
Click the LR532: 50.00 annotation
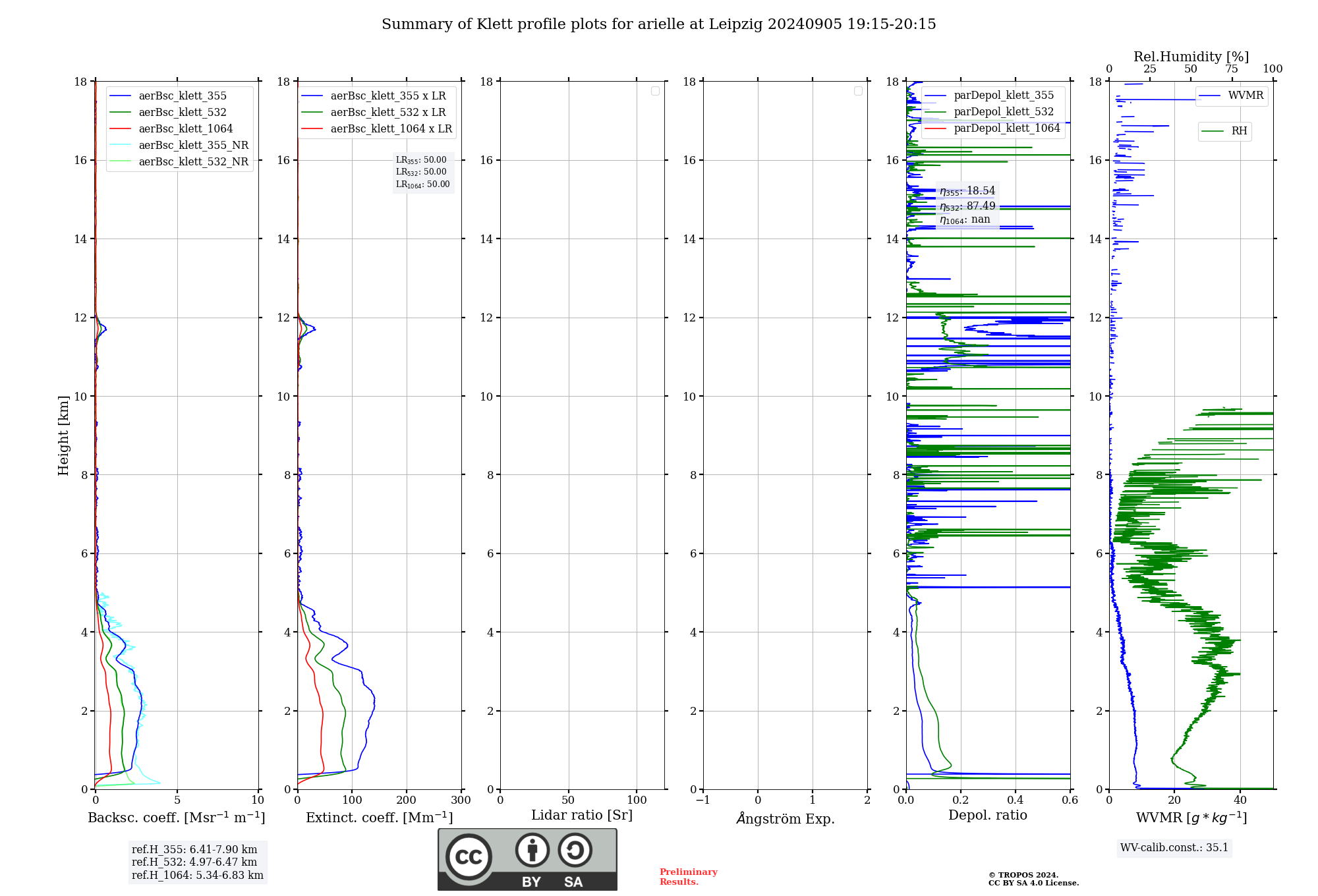click(421, 172)
